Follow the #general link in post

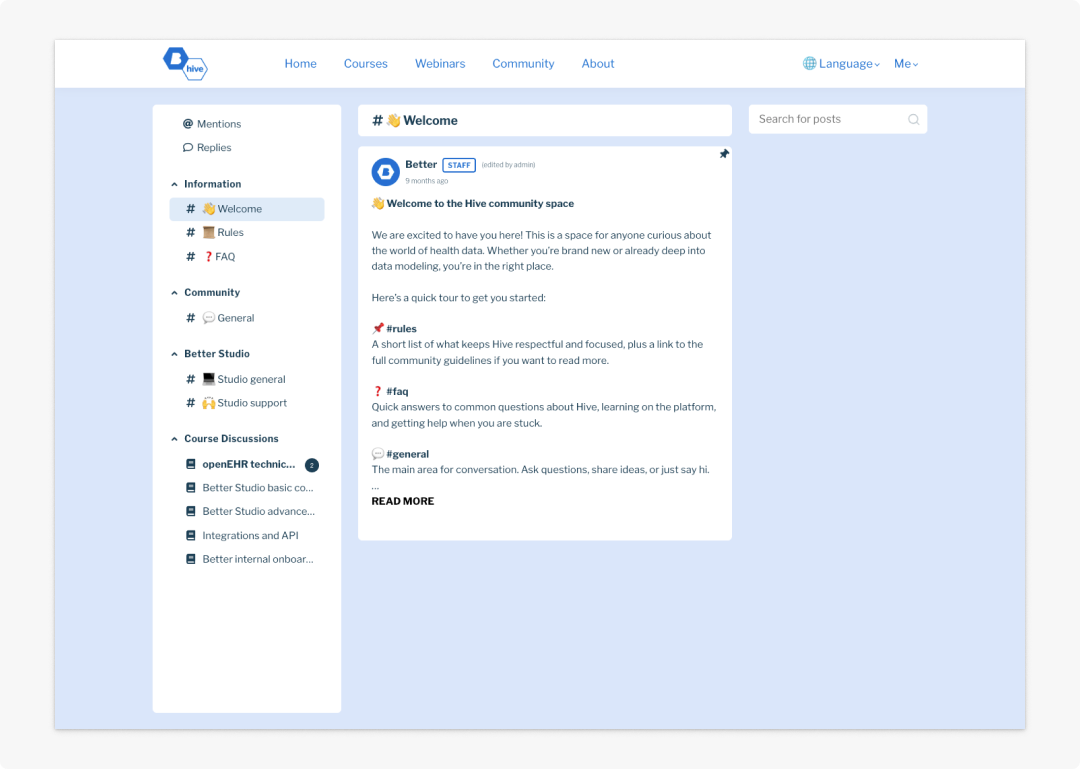(x=408, y=454)
